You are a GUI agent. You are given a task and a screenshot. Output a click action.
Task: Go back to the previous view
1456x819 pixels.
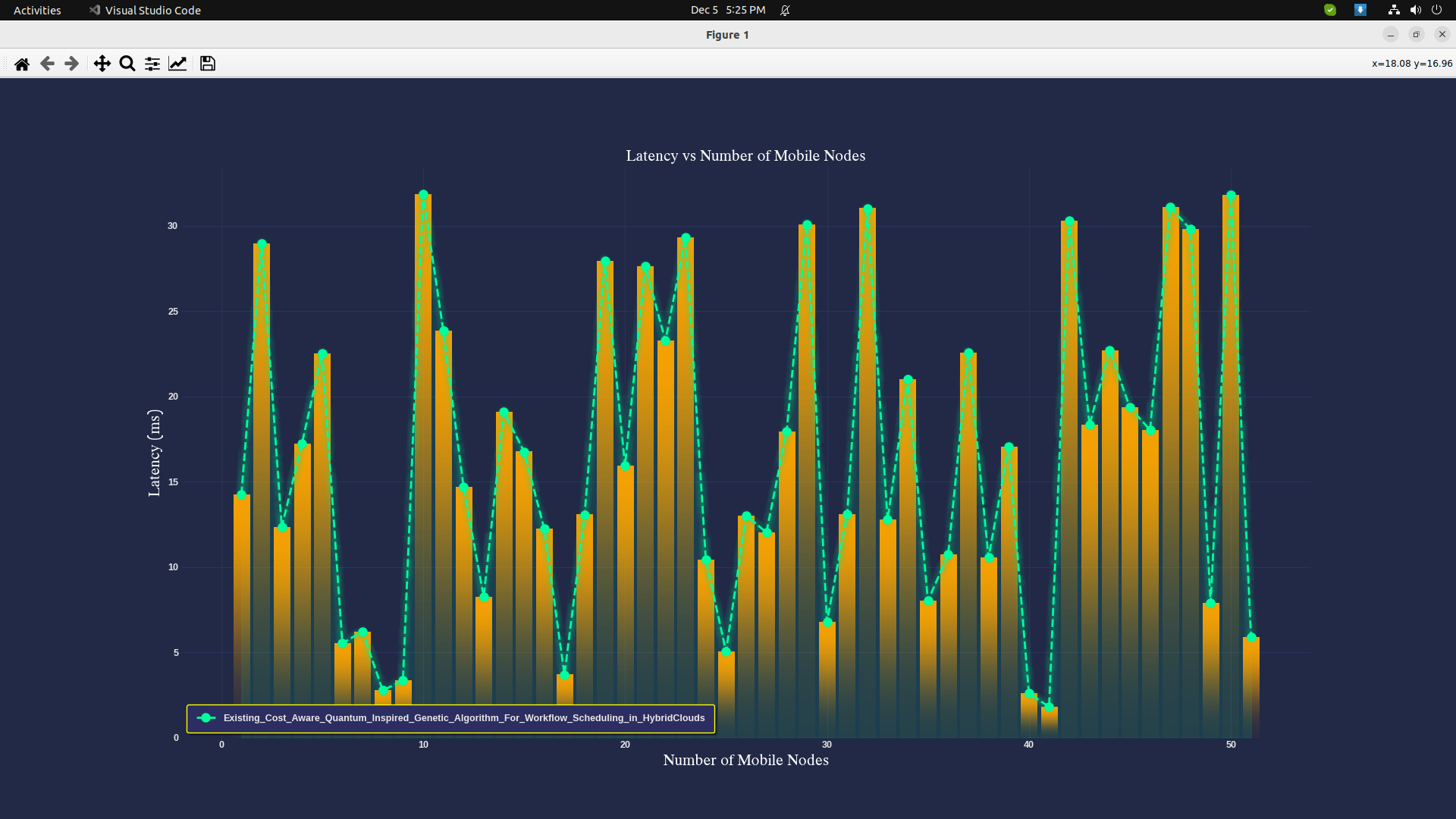click(47, 64)
